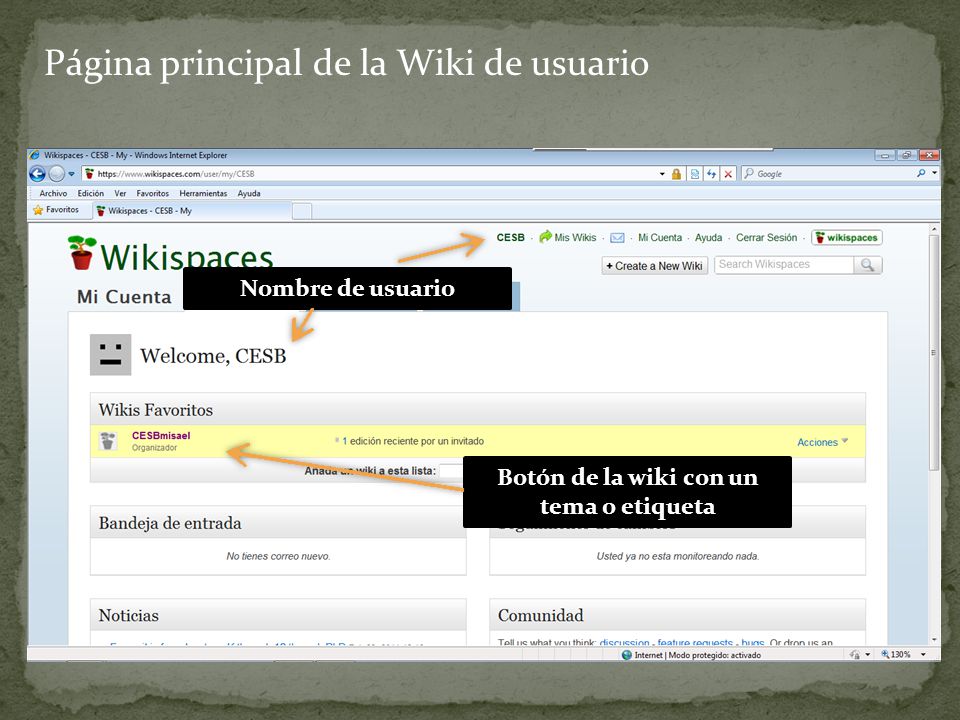Click the user avatar face image

click(110, 354)
